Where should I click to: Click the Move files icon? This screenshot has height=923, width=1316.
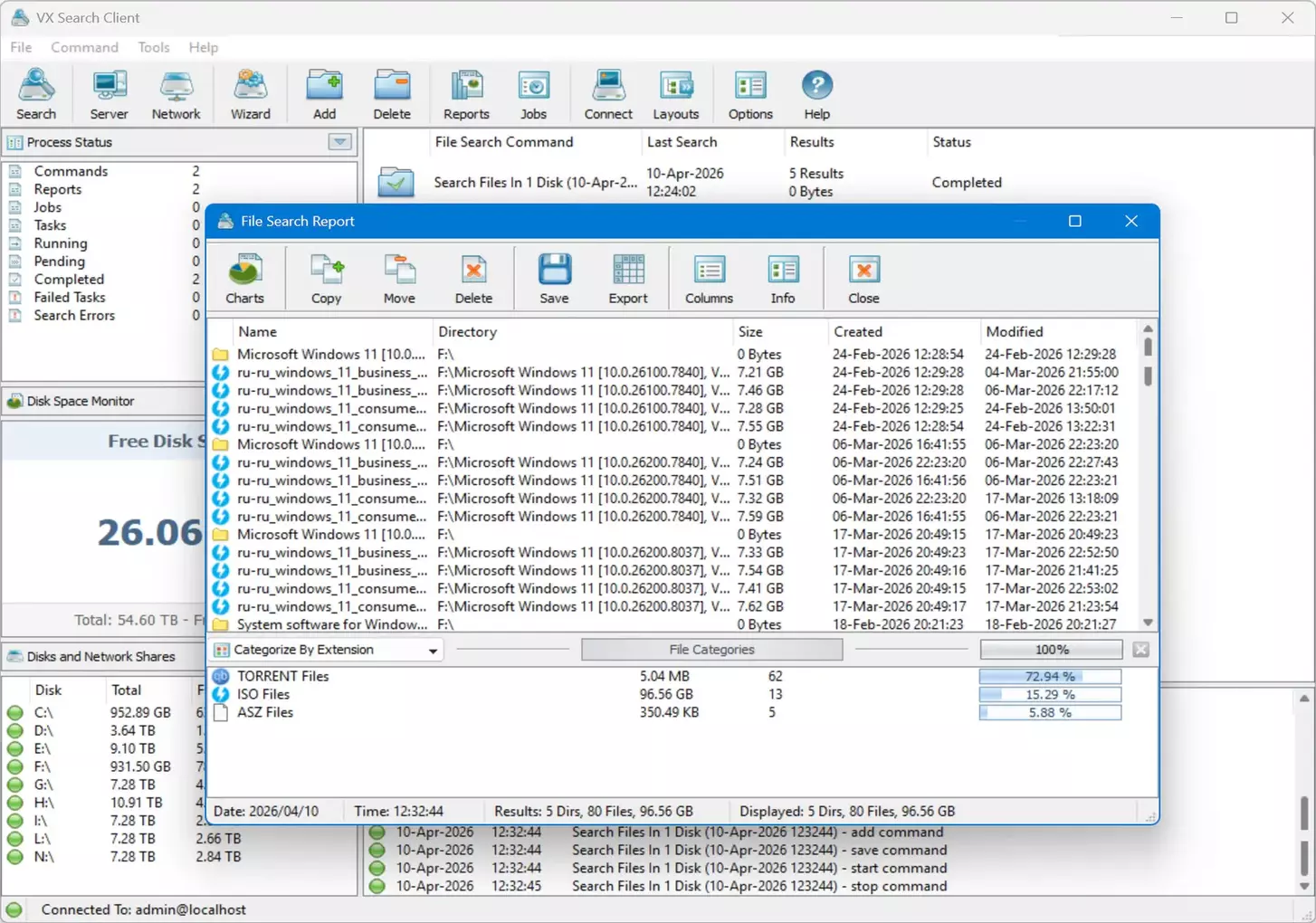point(399,278)
